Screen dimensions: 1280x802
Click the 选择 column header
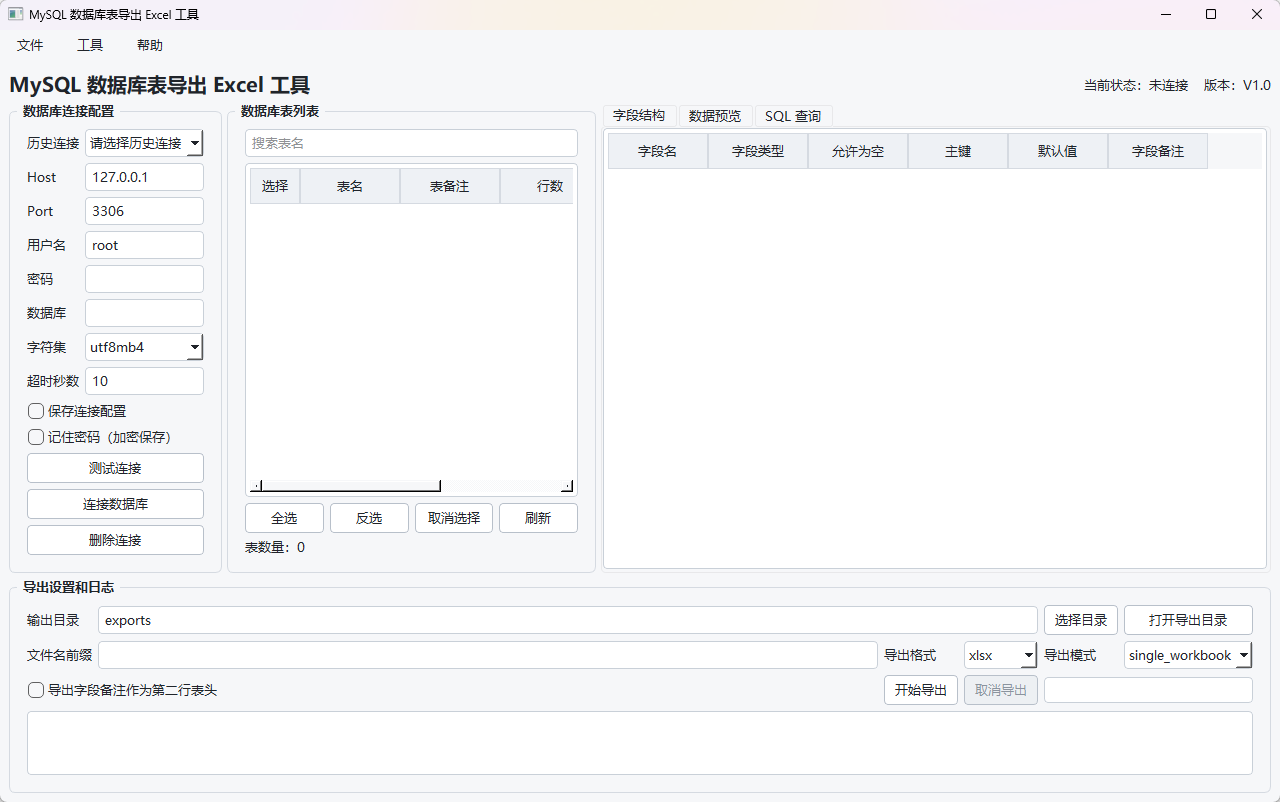[x=275, y=186]
